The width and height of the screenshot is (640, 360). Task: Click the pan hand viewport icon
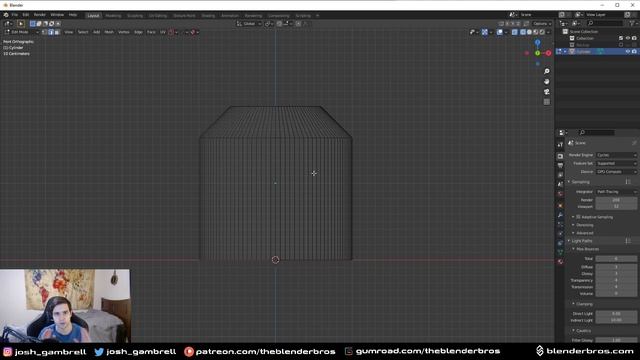547,82
